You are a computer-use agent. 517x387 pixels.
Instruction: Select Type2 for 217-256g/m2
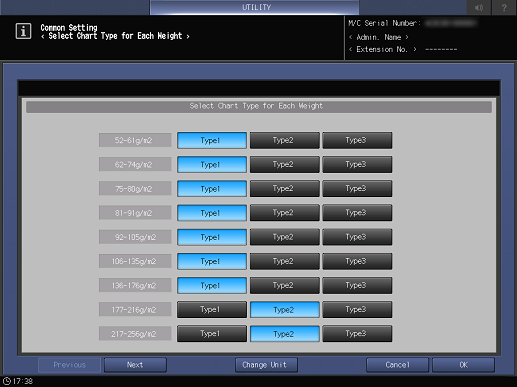coord(285,334)
